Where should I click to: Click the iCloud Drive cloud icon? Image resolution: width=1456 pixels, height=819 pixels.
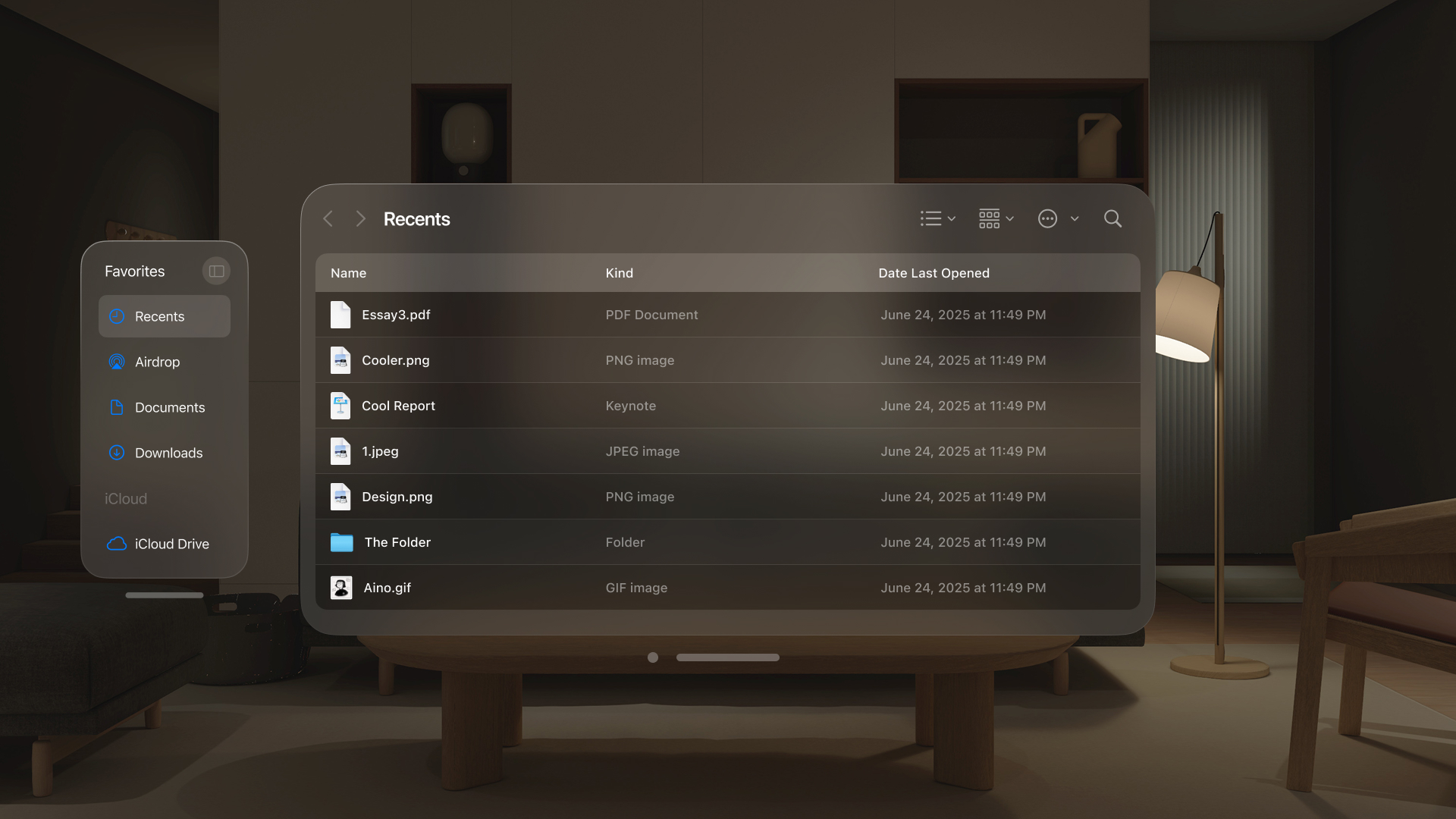[x=117, y=544]
